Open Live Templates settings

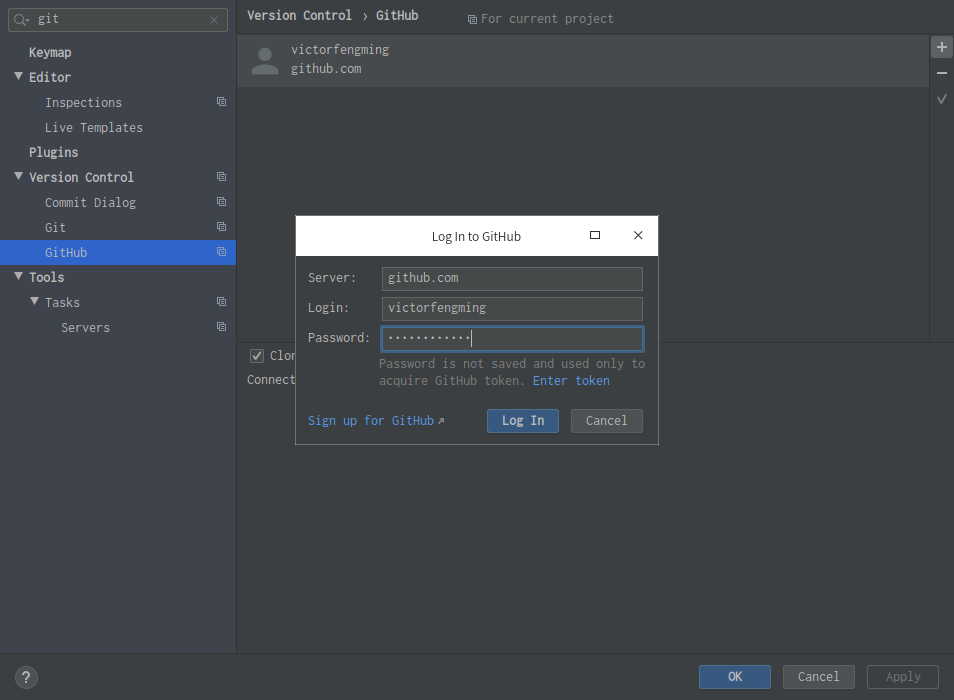[x=94, y=128]
